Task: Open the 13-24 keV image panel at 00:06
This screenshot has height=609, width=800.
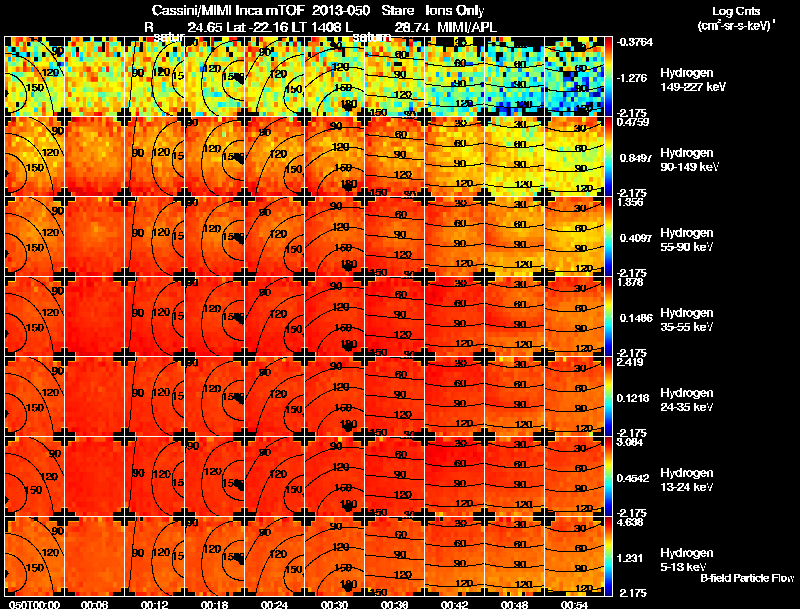Action: 94,477
